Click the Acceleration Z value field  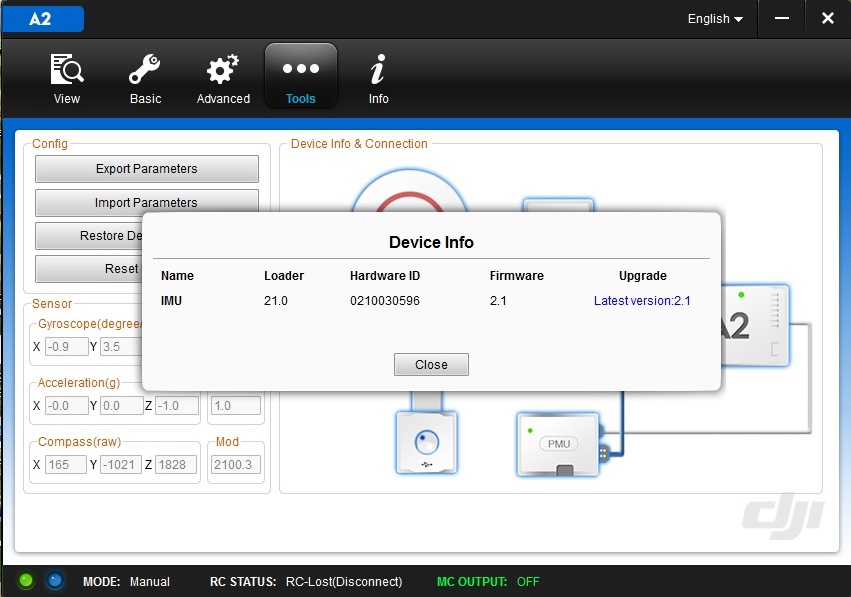point(178,406)
